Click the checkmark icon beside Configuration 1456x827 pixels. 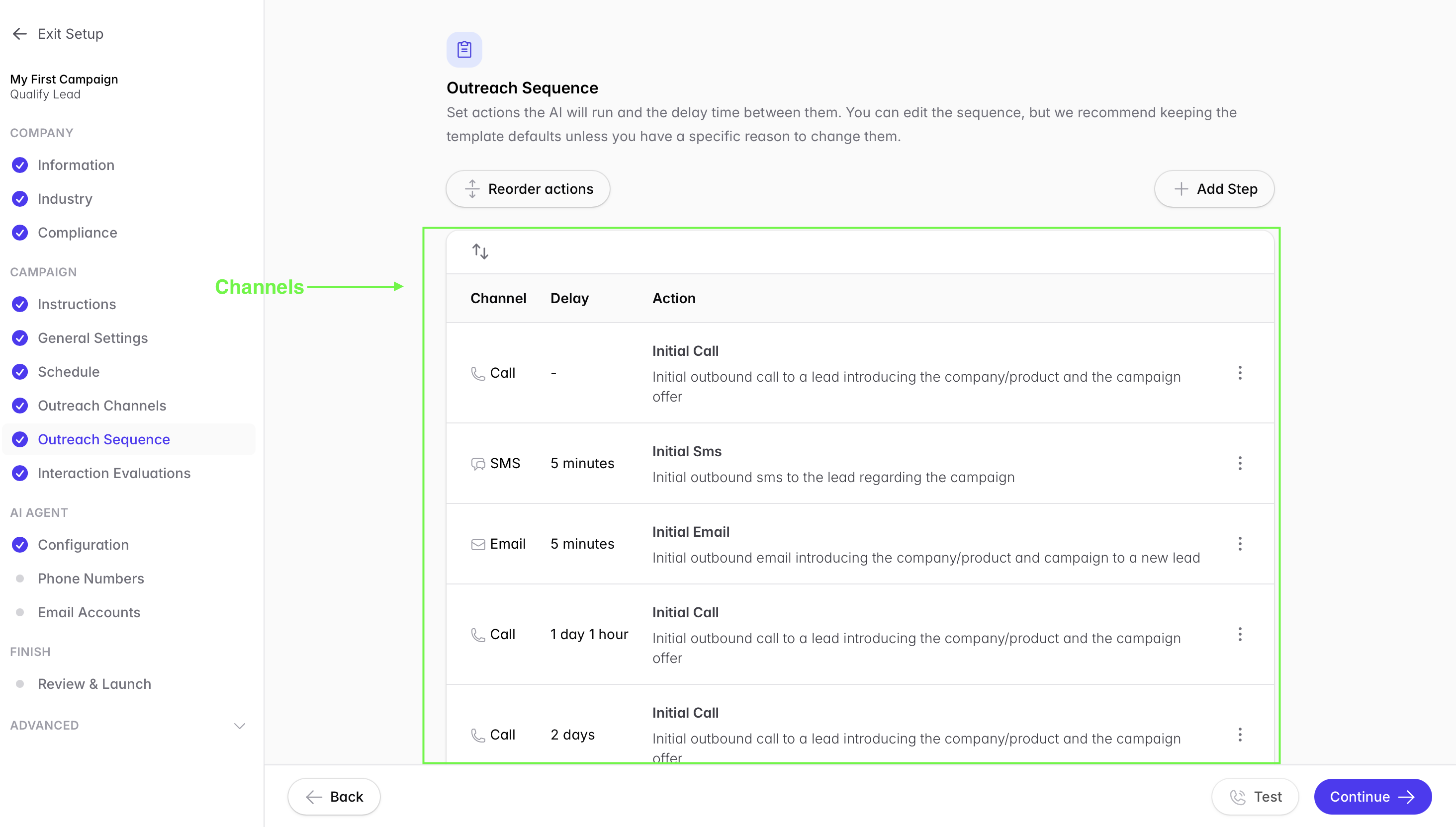coord(20,545)
